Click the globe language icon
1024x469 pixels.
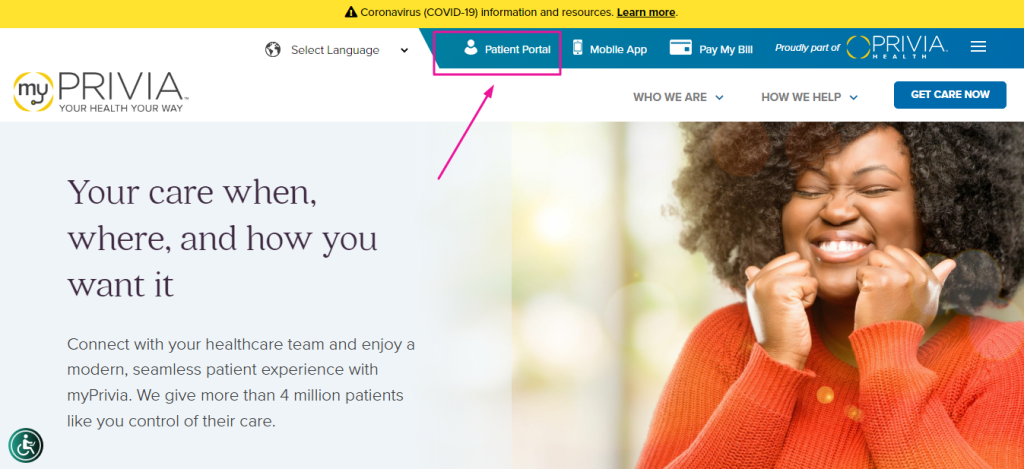(272, 50)
